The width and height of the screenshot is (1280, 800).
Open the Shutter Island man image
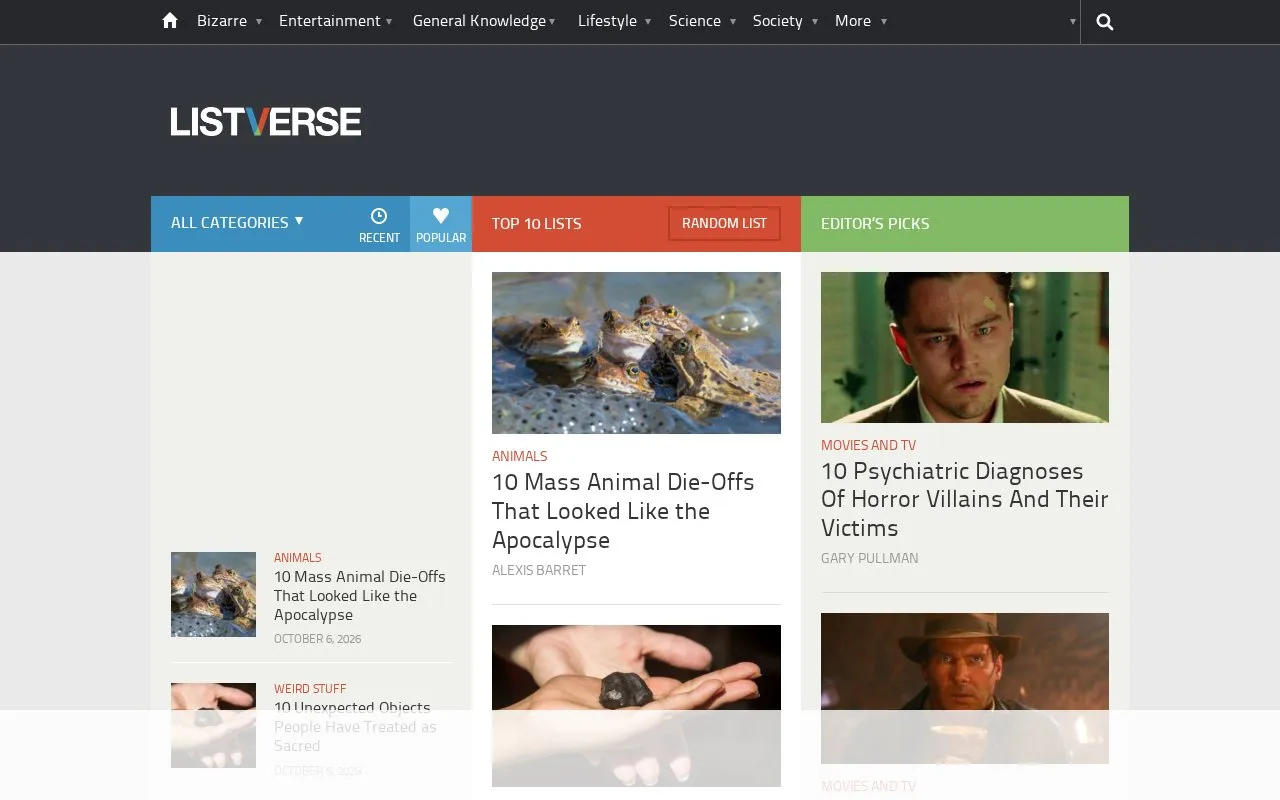[965, 347]
